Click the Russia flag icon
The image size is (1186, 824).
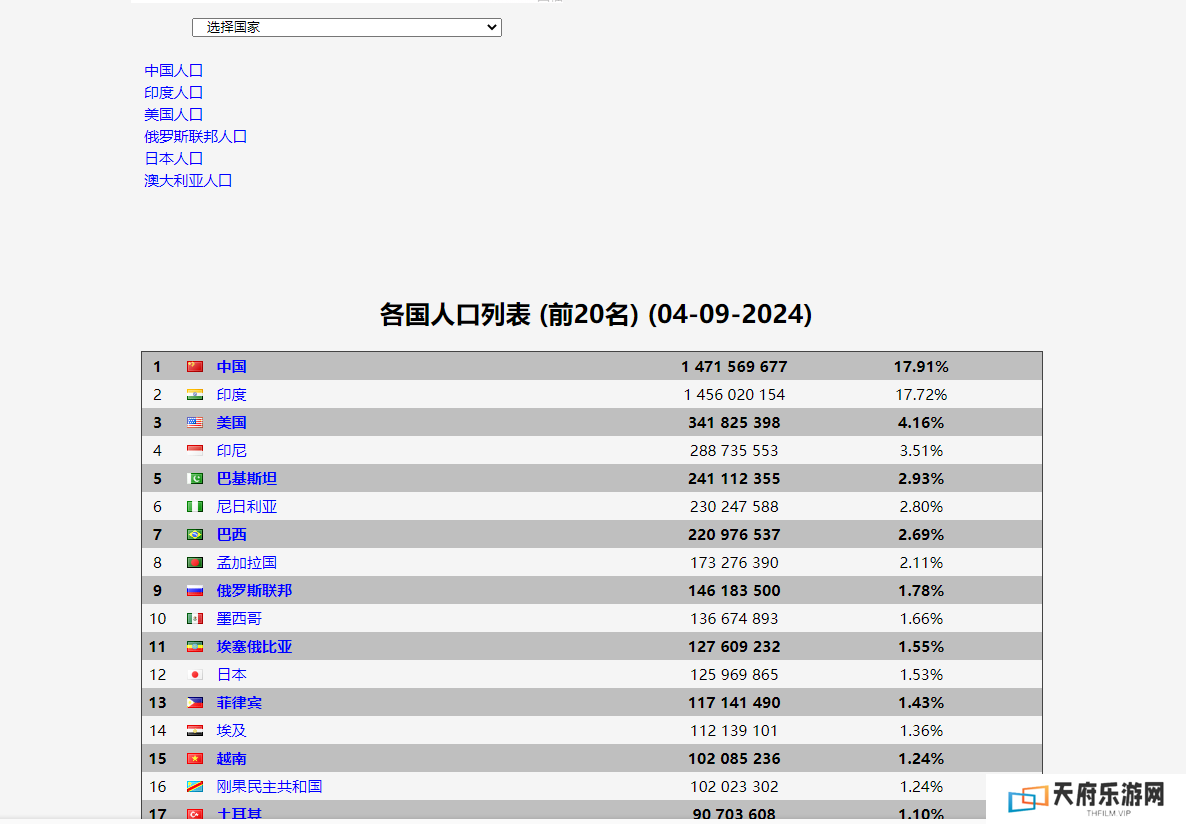click(195, 590)
